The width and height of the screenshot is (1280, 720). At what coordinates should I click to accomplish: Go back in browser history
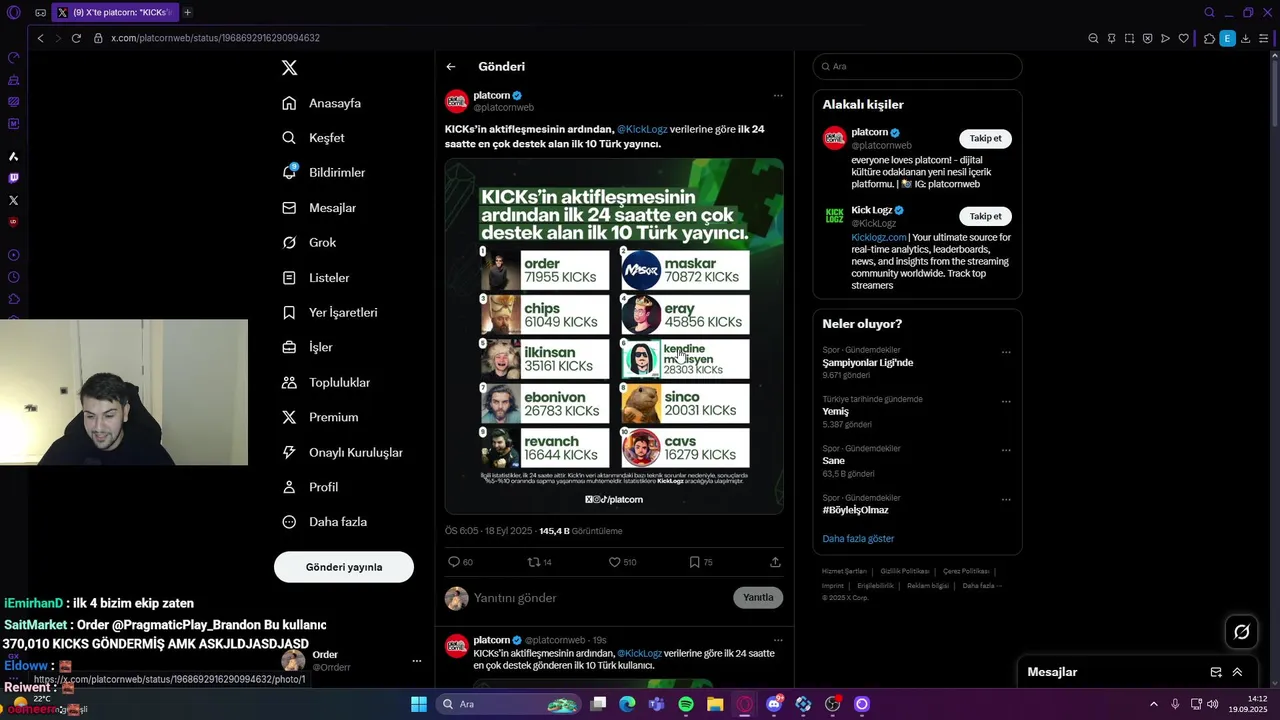tap(40, 38)
